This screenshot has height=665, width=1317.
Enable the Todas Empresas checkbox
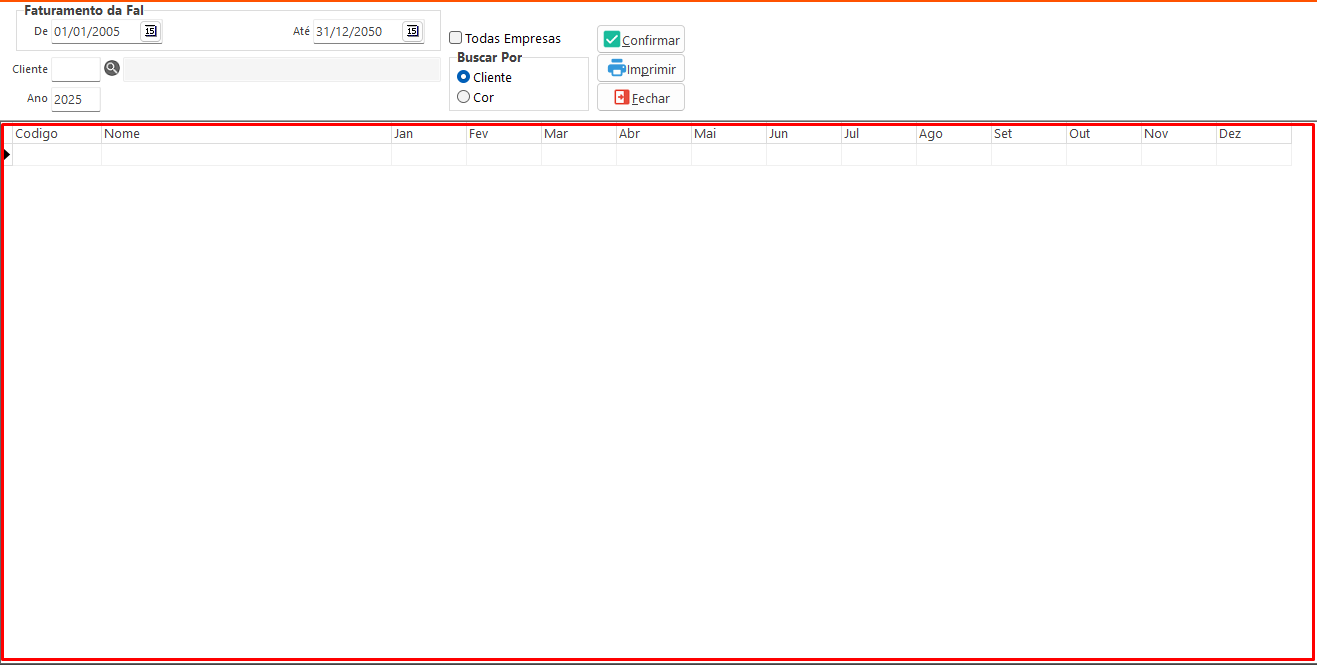click(x=456, y=38)
